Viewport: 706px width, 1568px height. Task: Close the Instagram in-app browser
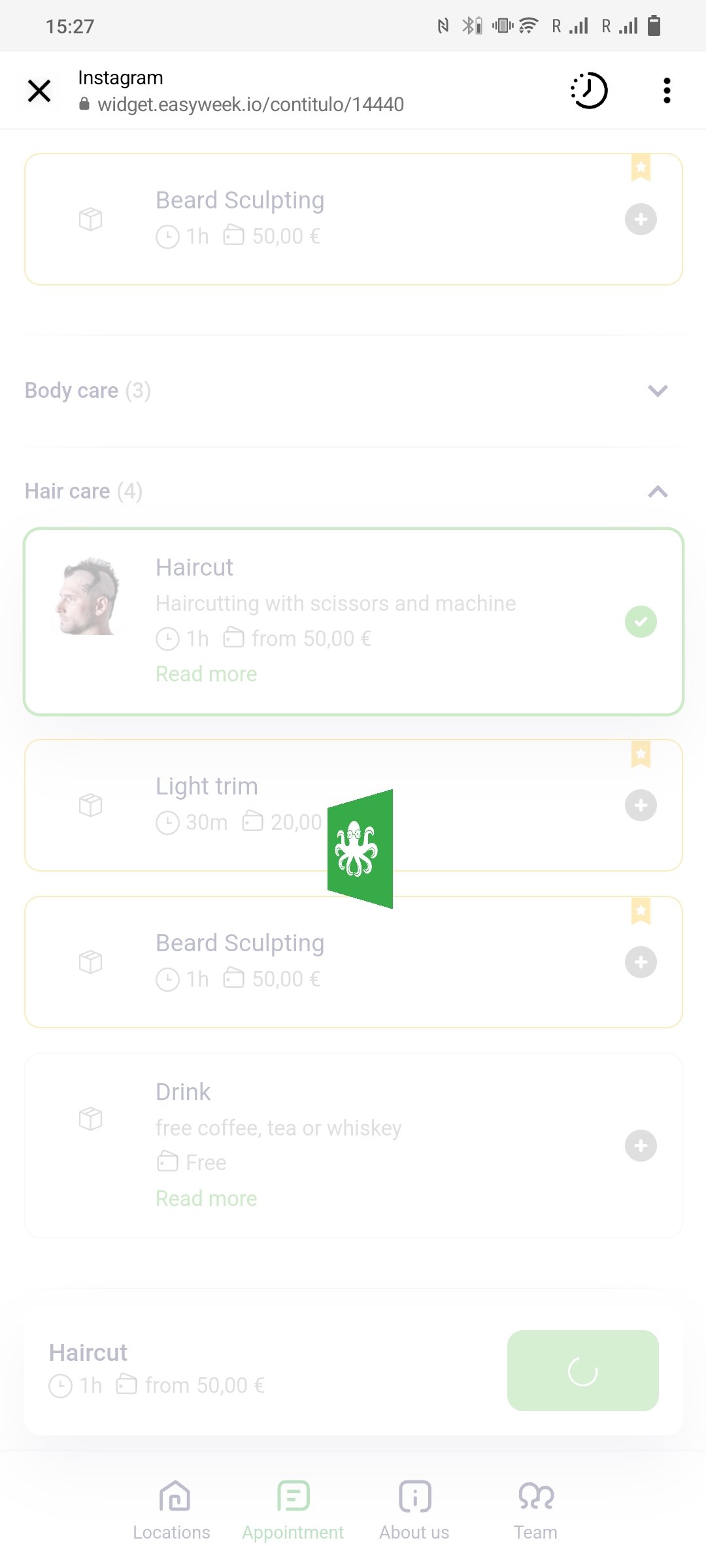pos(39,91)
